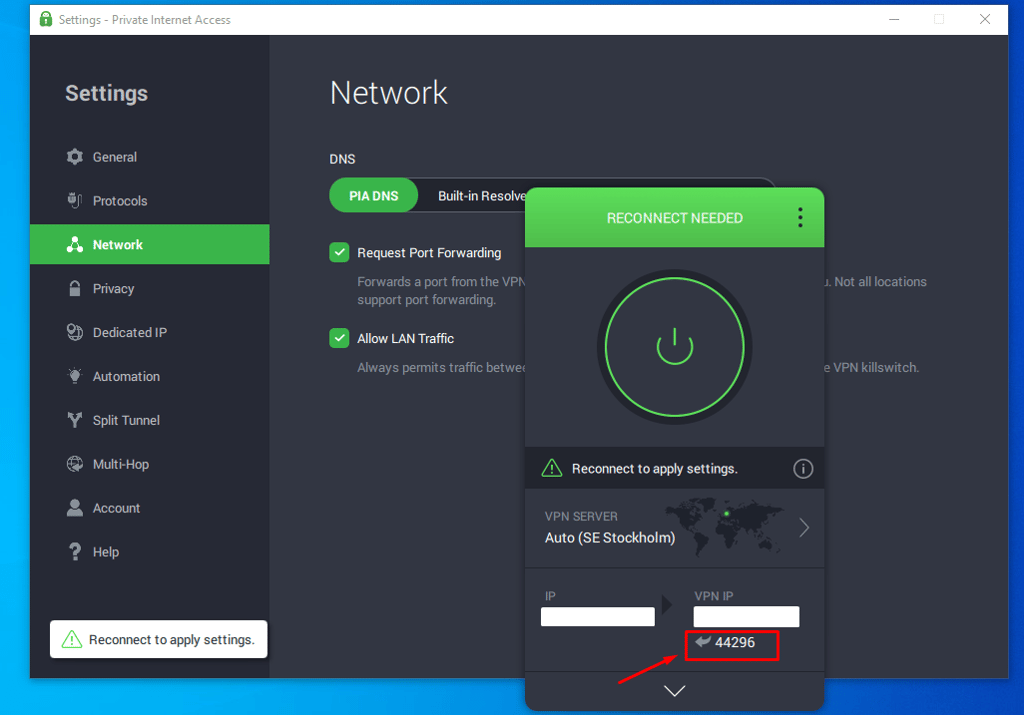The image size is (1024, 715).
Task: Open VPN server list via right chevron
Action: (x=804, y=527)
